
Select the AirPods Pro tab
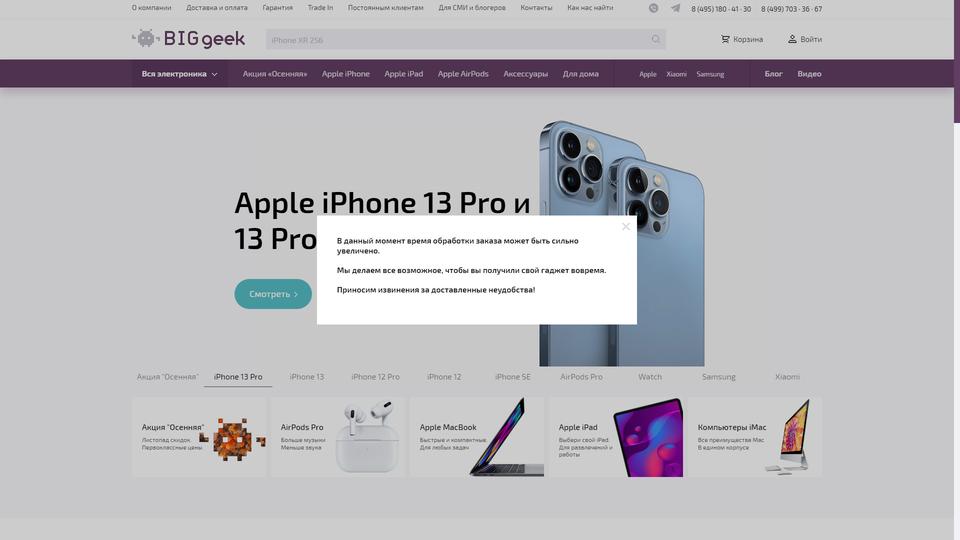581,377
